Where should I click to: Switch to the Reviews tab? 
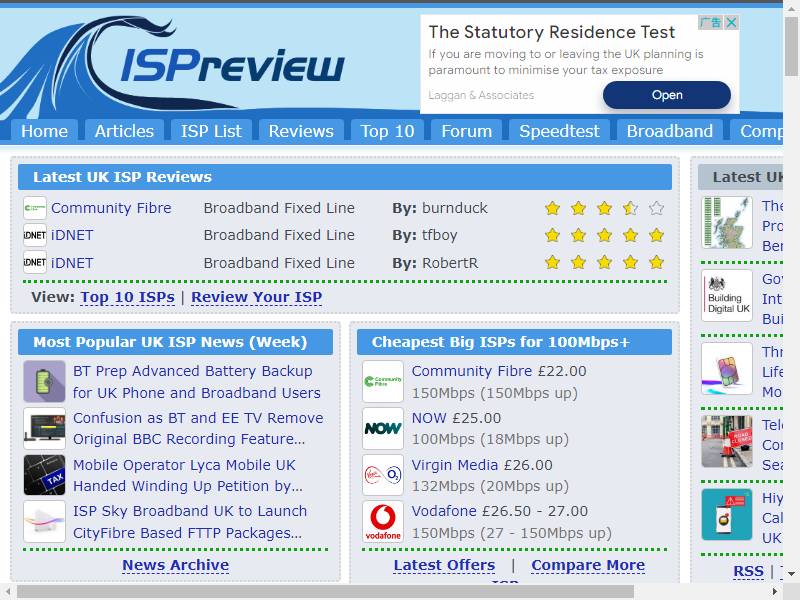(301, 131)
